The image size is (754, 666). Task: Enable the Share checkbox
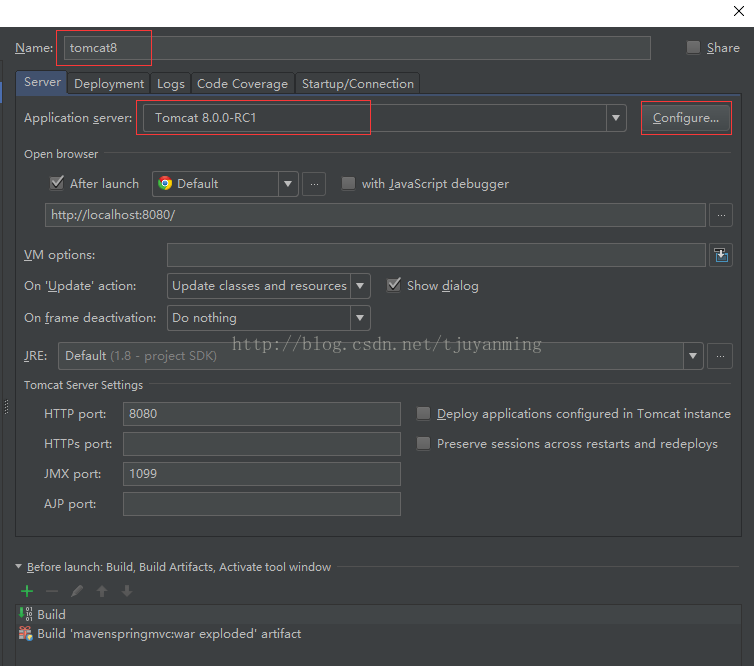693,47
